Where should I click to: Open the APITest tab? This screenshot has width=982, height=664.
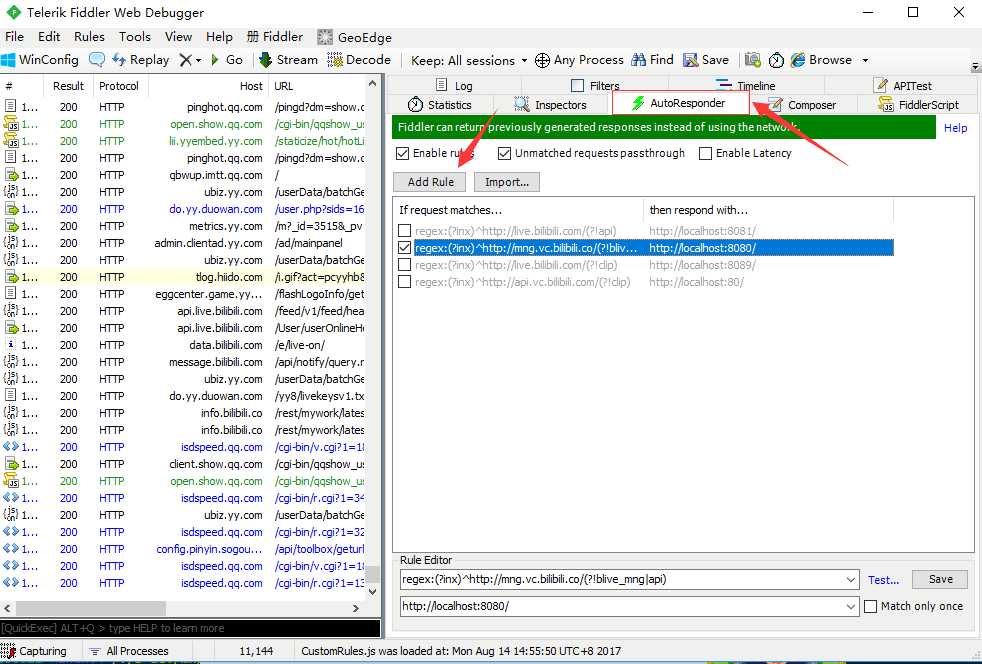902,85
